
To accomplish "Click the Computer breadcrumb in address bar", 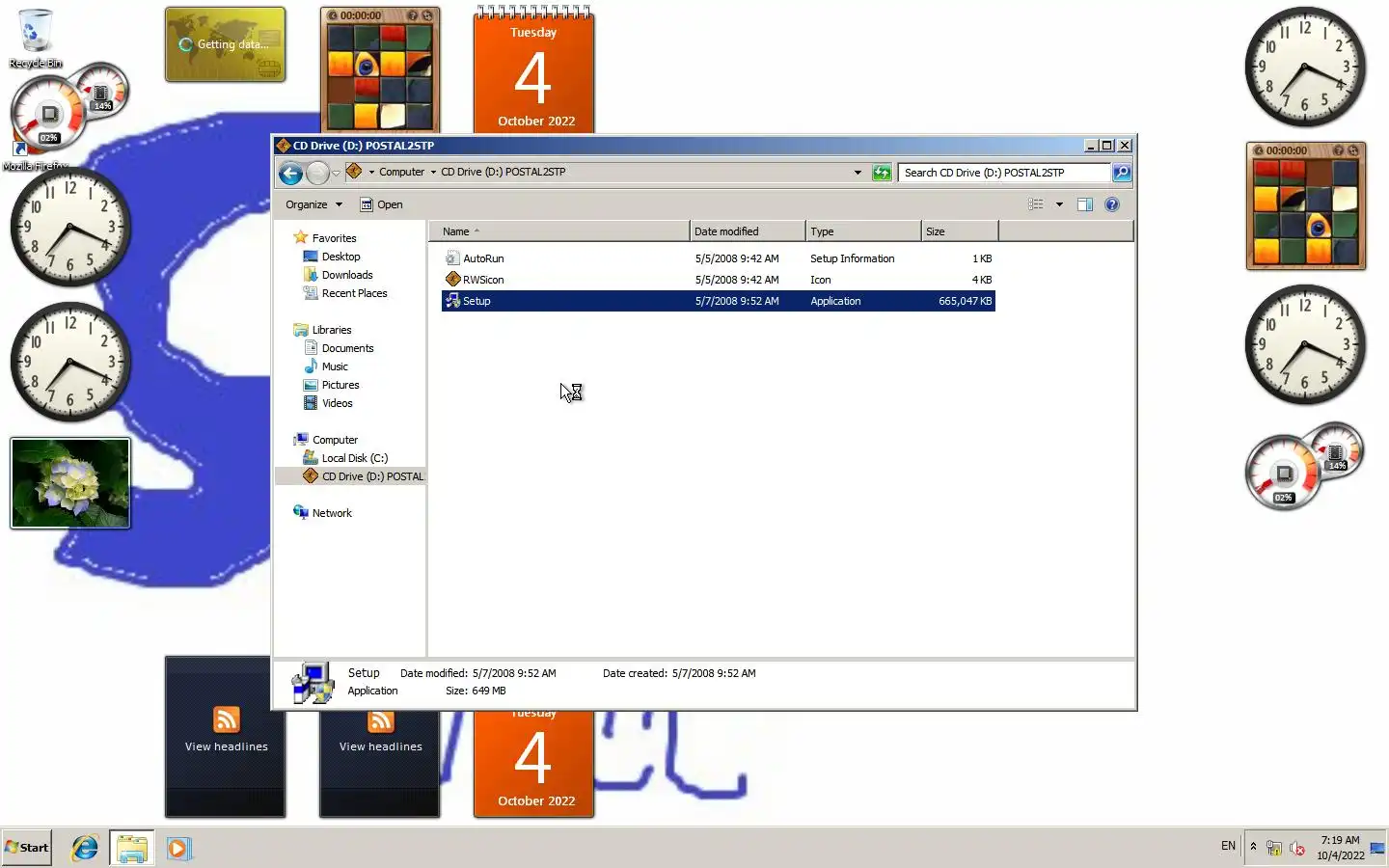I will (x=401, y=172).
